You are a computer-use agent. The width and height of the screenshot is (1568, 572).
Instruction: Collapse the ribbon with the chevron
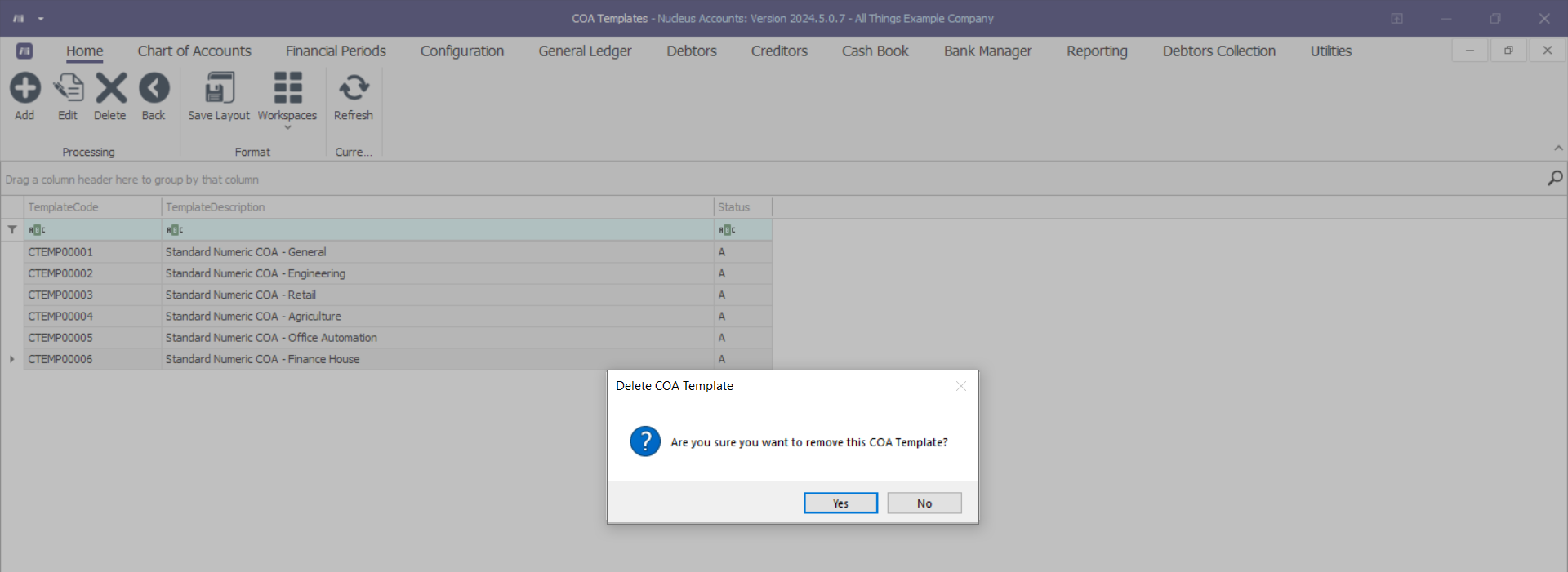pos(1558,149)
